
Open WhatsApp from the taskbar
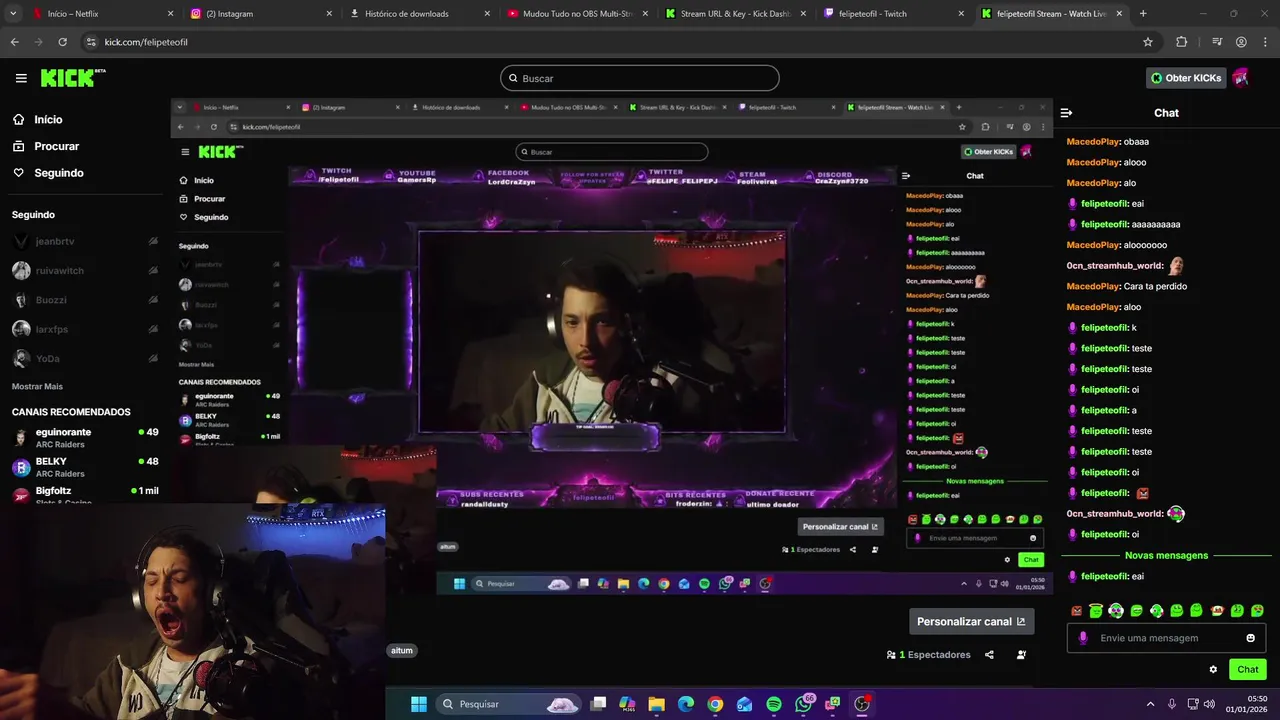tap(804, 704)
